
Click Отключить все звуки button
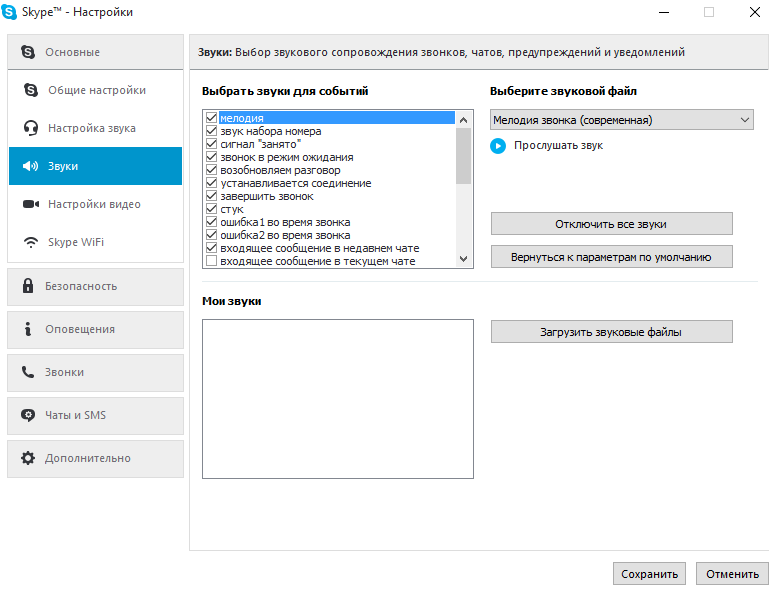pyautogui.click(x=611, y=224)
